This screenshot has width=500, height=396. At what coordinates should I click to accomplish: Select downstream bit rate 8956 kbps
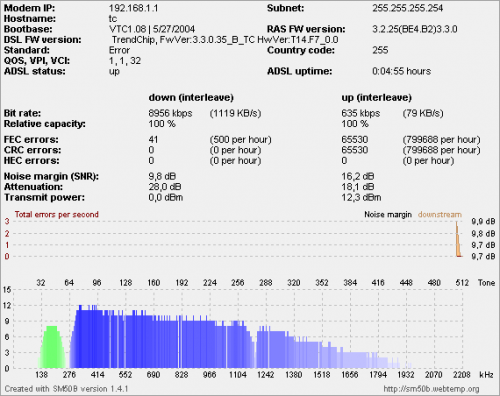pyautogui.click(x=170, y=113)
